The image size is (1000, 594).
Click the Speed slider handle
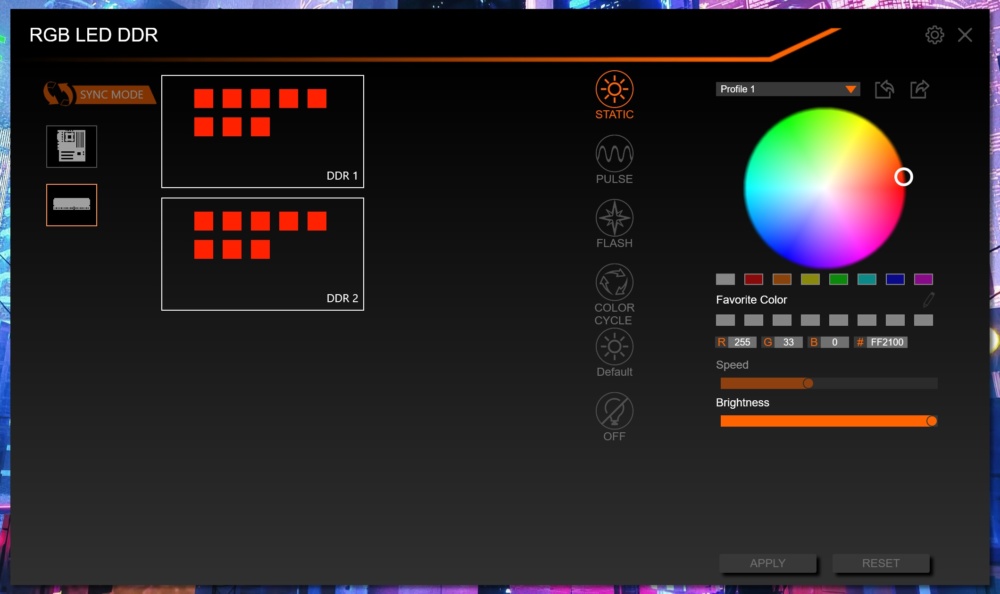coord(808,383)
